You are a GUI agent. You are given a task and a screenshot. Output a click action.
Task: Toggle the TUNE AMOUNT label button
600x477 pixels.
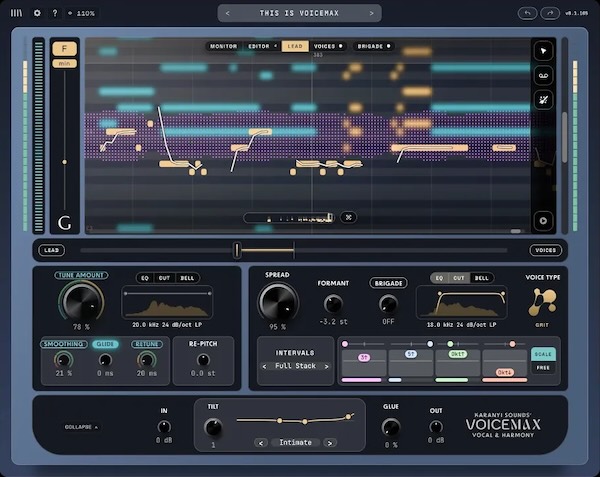(81, 275)
